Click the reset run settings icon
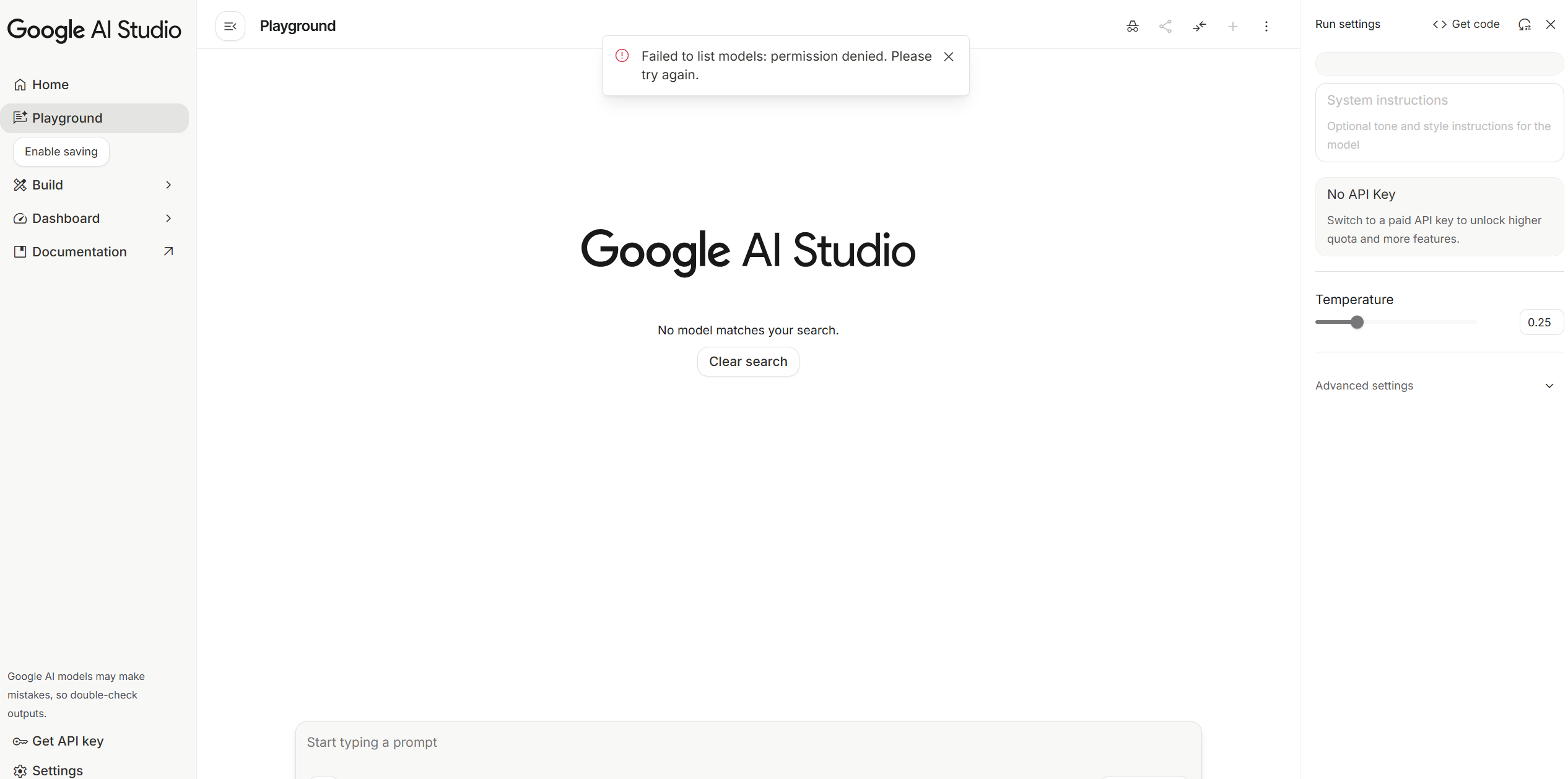Image resolution: width=1568 pixels, height=779 pixels. [x=1525, y=24]
